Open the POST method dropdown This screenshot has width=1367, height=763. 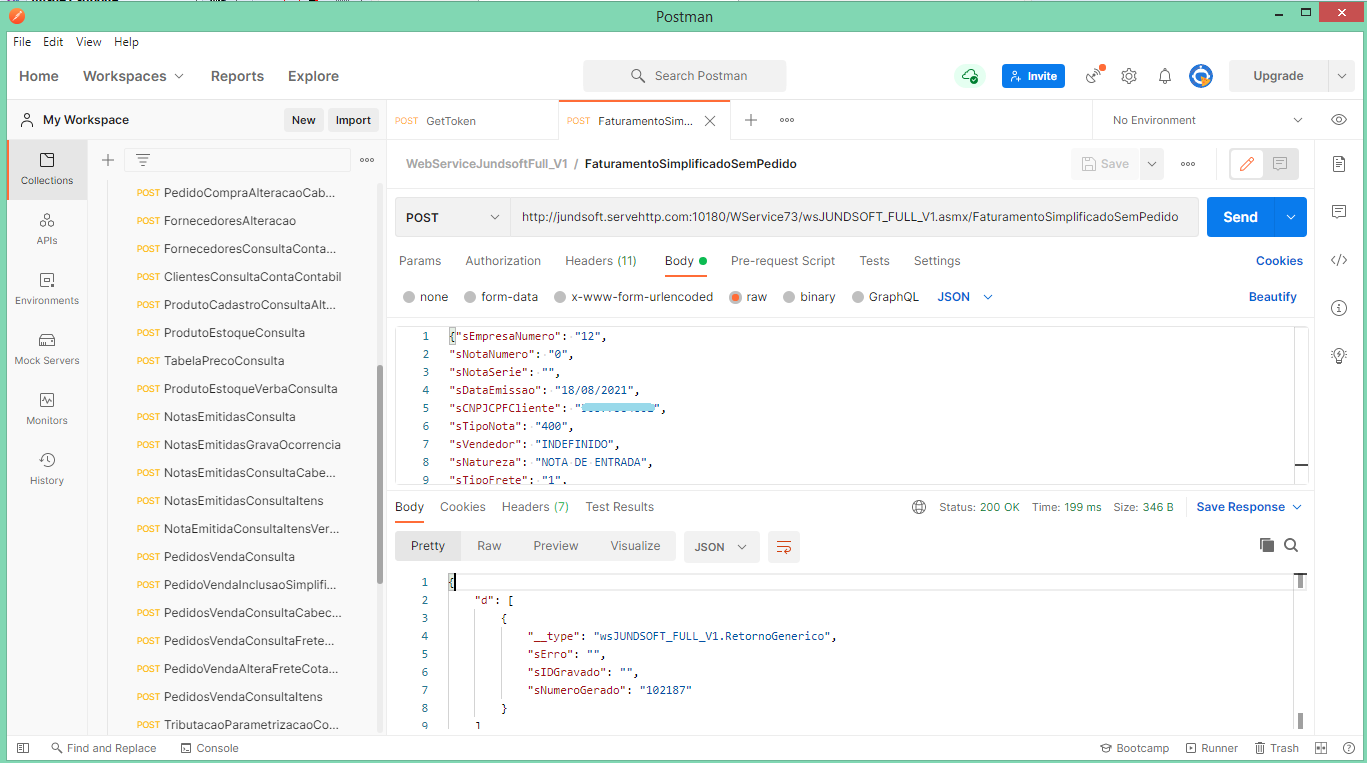[x=452, y=217]
